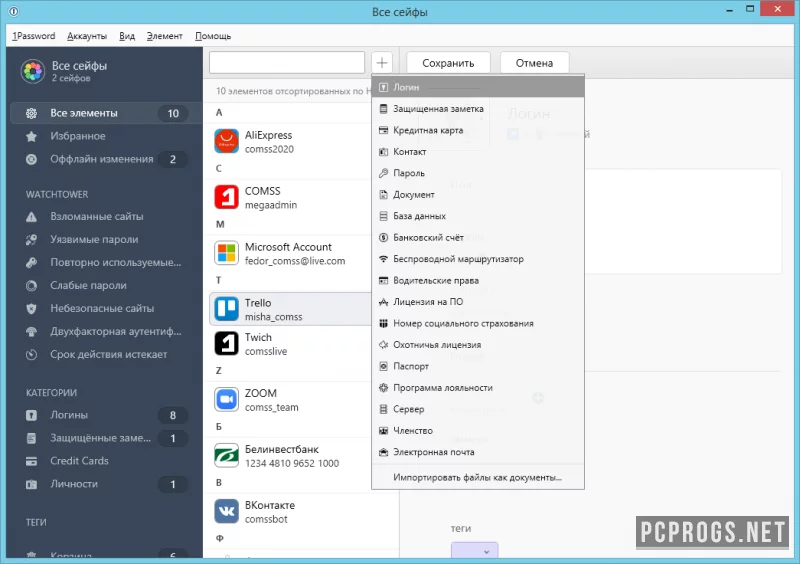
Task: Click Взломанные сайты warning icon
Action: (x=32, y=217)
